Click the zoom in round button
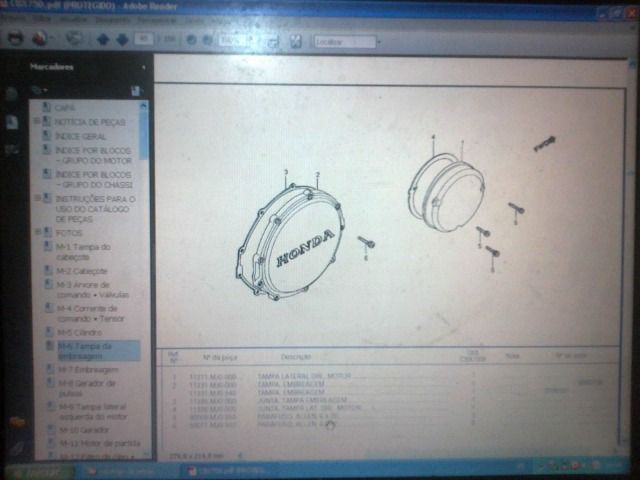The height and width of the screenshot is (480, 640). [208, 40]
